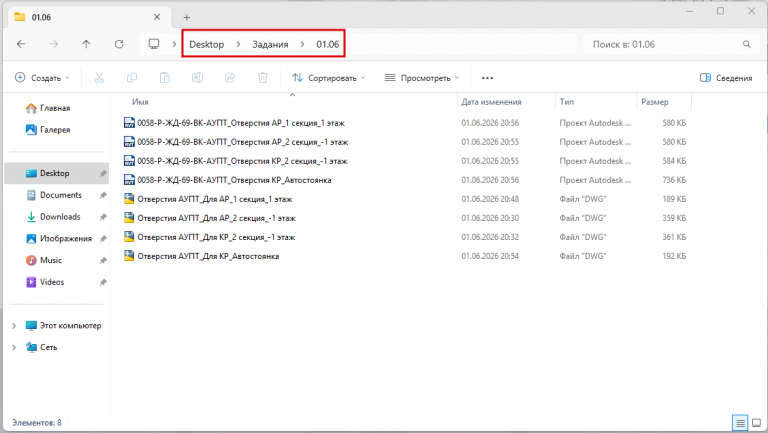Image resolution: width=768 pixels, height=433 pixels.
Task: Click Задания in the address breadcrumb
Action: [270, 45]
